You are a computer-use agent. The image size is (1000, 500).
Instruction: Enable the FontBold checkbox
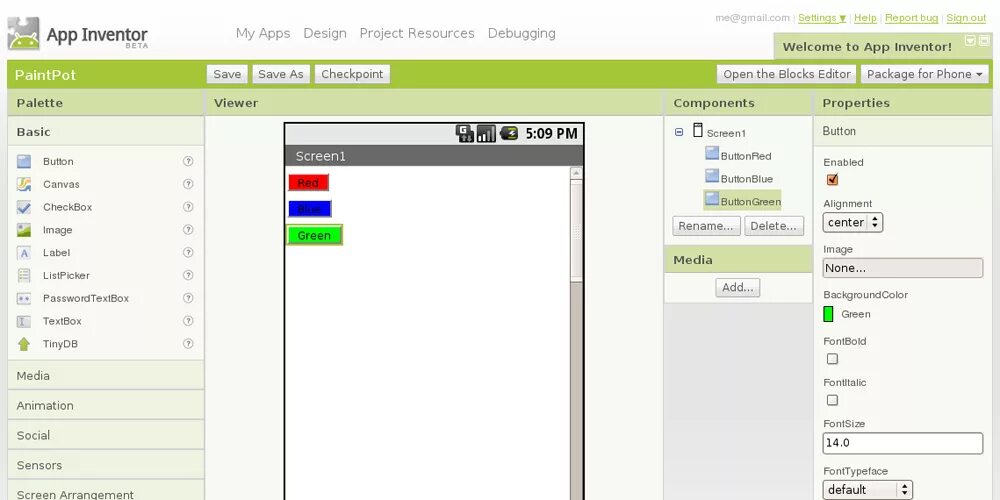[832, 359]
